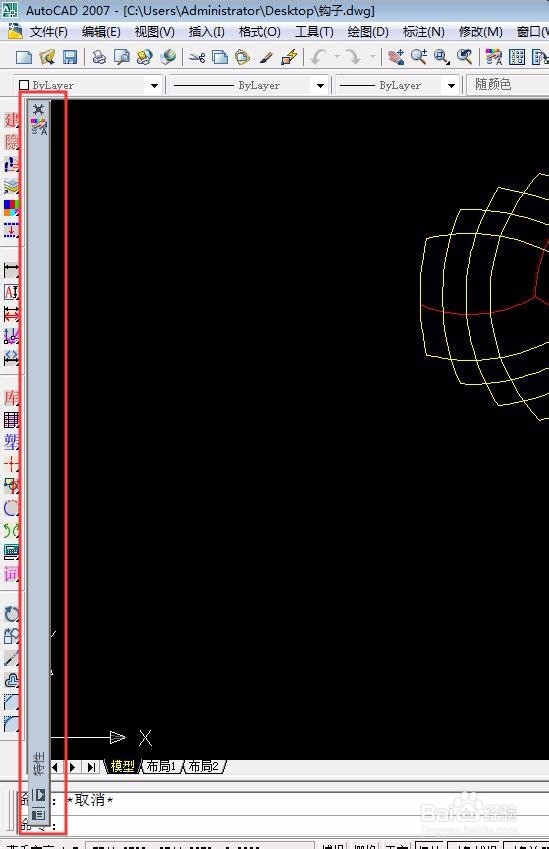
Task: Click the Properties palette toolbar icon
Action: (494, 57)
